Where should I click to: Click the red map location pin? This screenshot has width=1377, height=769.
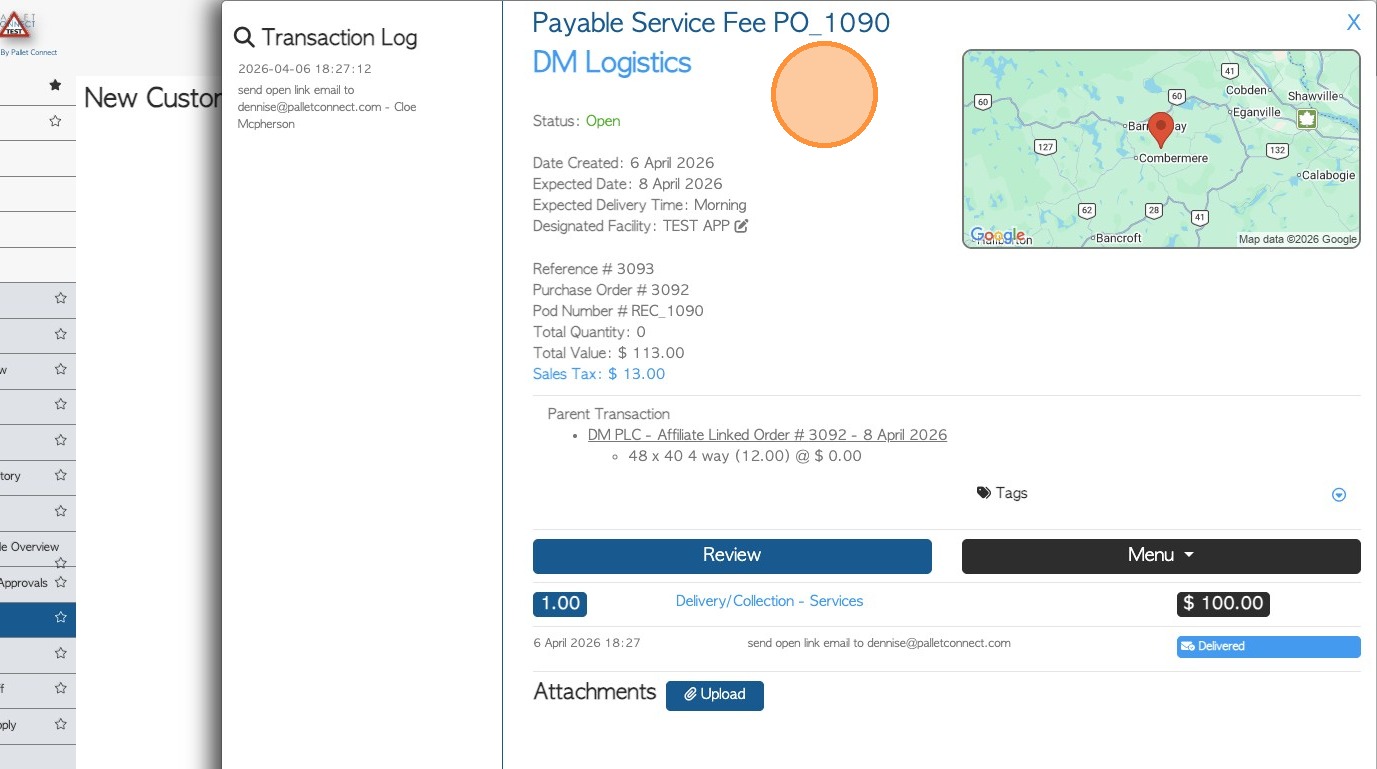tap(1160, 128)
